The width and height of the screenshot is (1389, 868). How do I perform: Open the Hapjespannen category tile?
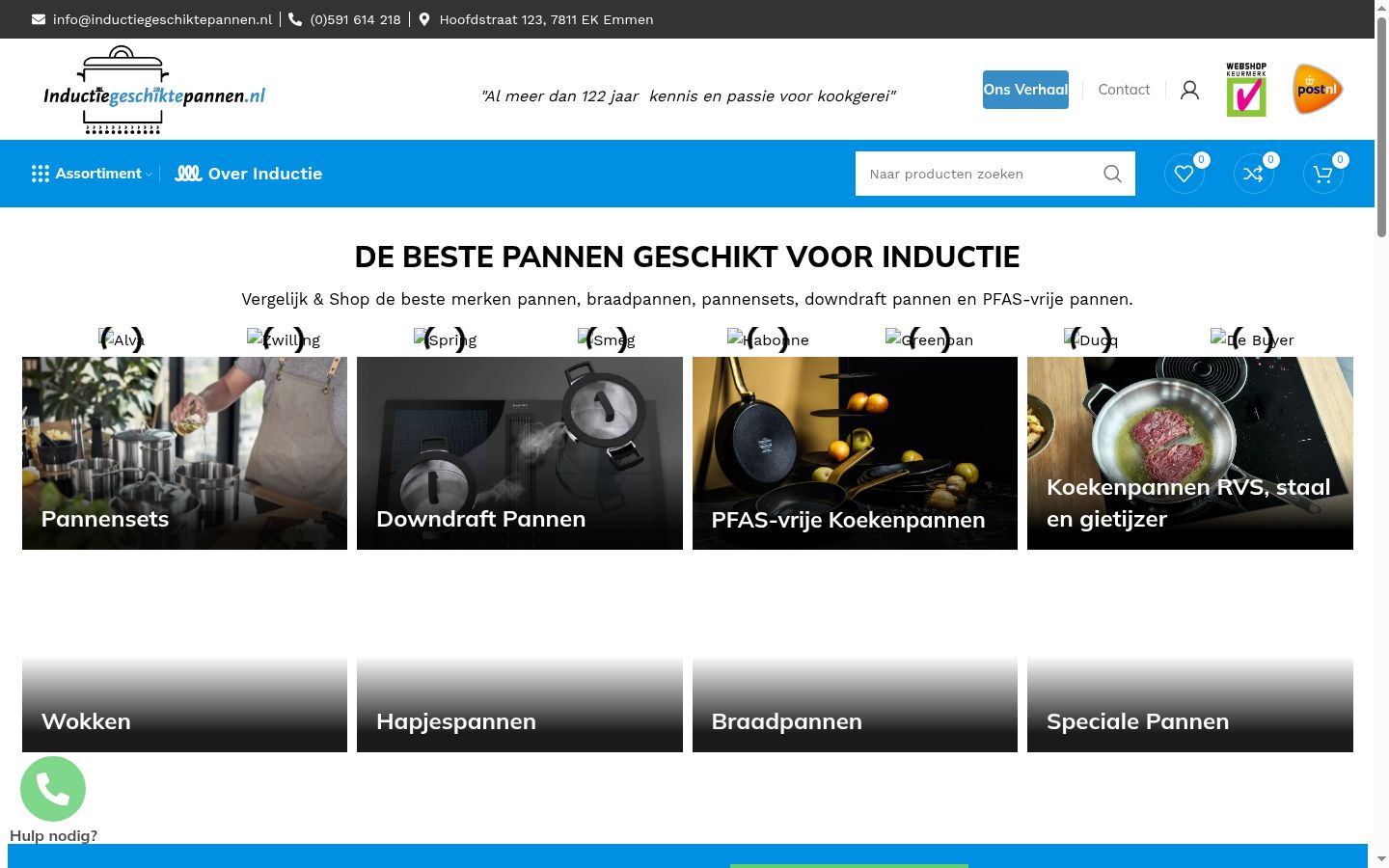520,656
